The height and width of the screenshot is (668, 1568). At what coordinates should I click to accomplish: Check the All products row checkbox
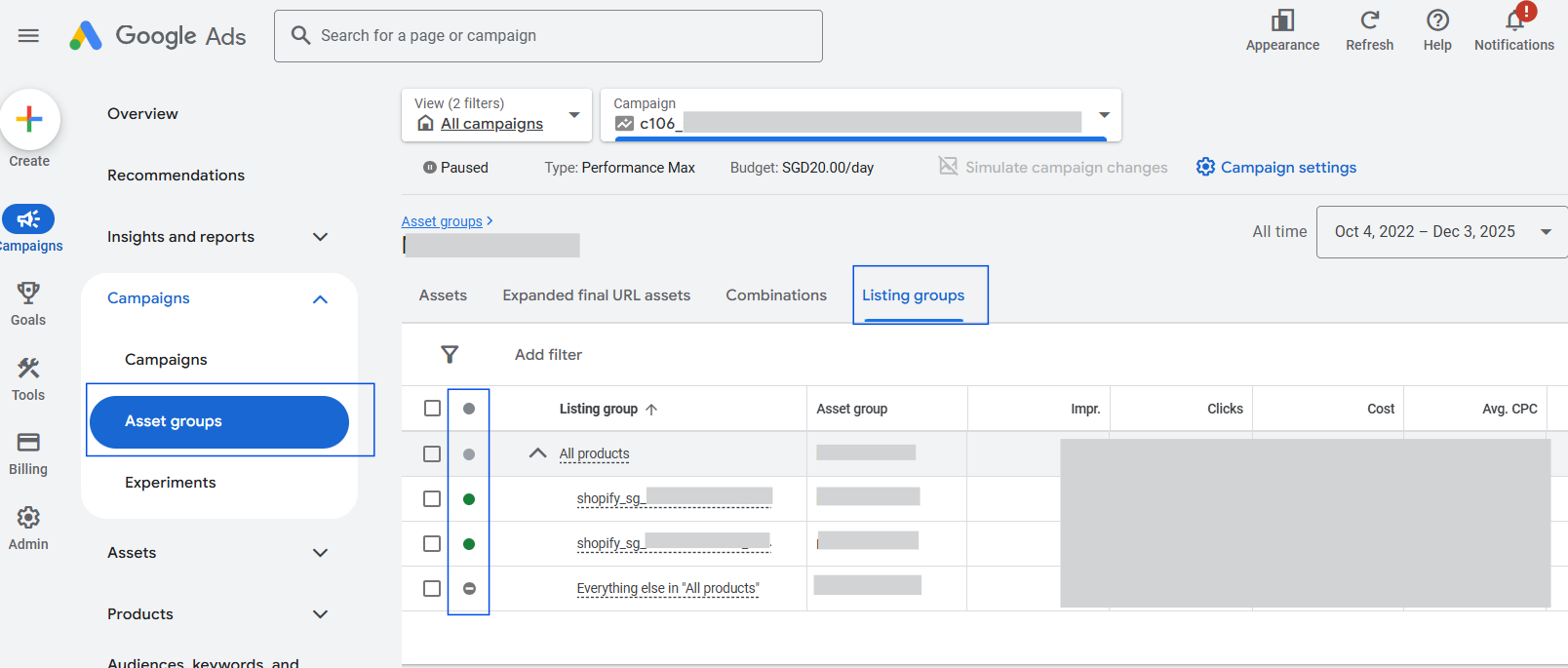click(432, 453)
